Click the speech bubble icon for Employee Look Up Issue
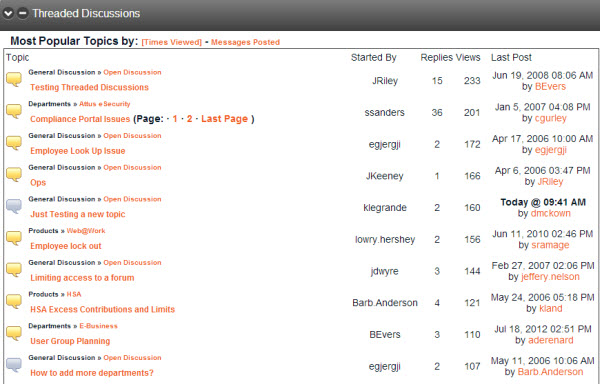Image resolution: width=600 pixels, height=384 pixels. (x=14, y=143)
